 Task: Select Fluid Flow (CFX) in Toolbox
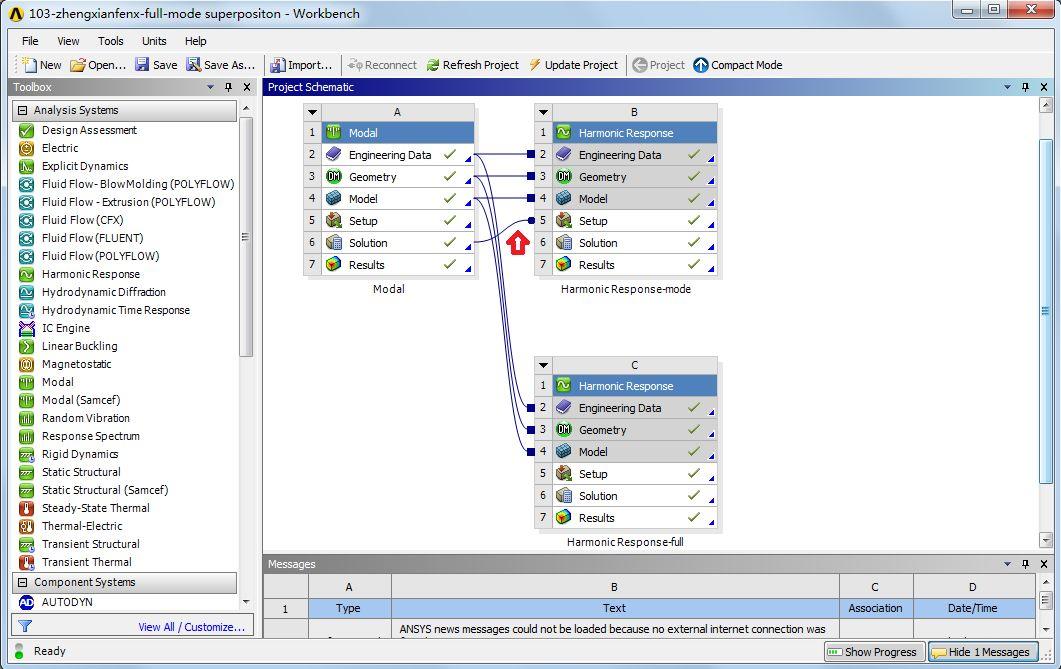(x=82, y=220)
